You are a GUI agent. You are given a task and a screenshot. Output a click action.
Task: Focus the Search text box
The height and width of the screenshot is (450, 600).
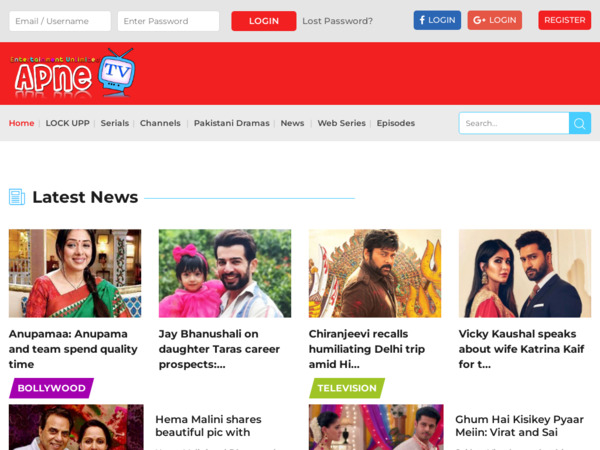[x=514, y=123]
